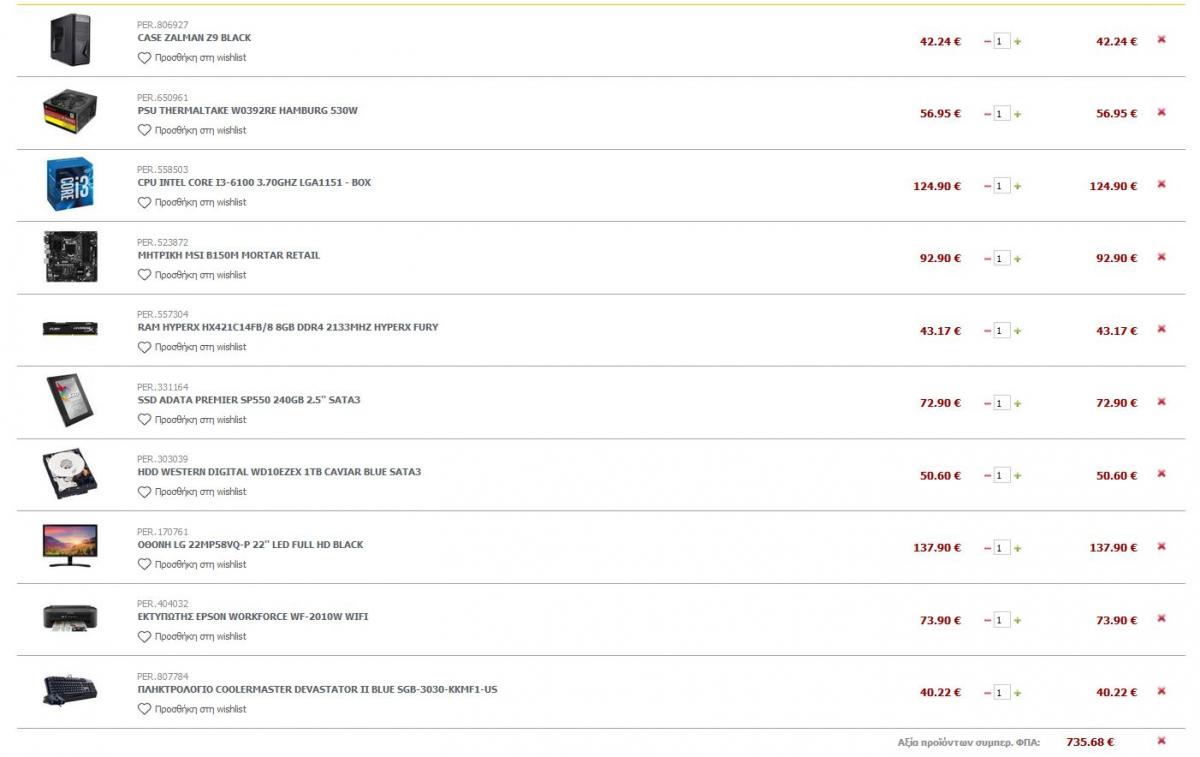Increase quantity of CPU Intel Core i3-6100
This screenshot has height=757, width=1200.
click(1018, 186)
